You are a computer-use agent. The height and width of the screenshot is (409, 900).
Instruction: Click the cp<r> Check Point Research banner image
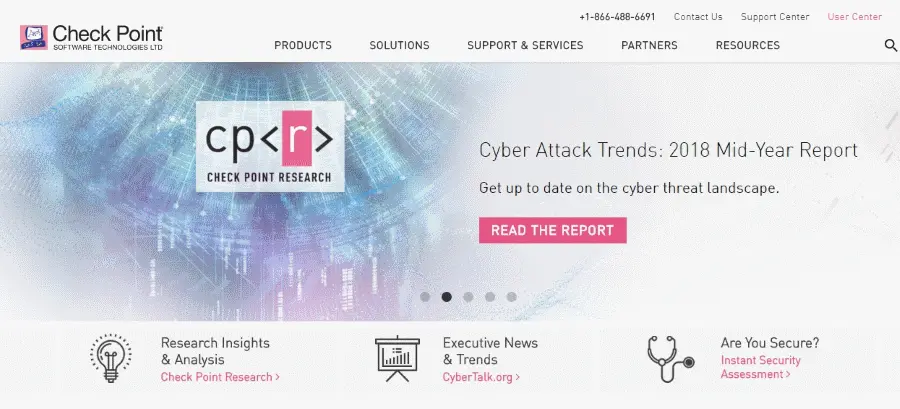coord(270,147)
